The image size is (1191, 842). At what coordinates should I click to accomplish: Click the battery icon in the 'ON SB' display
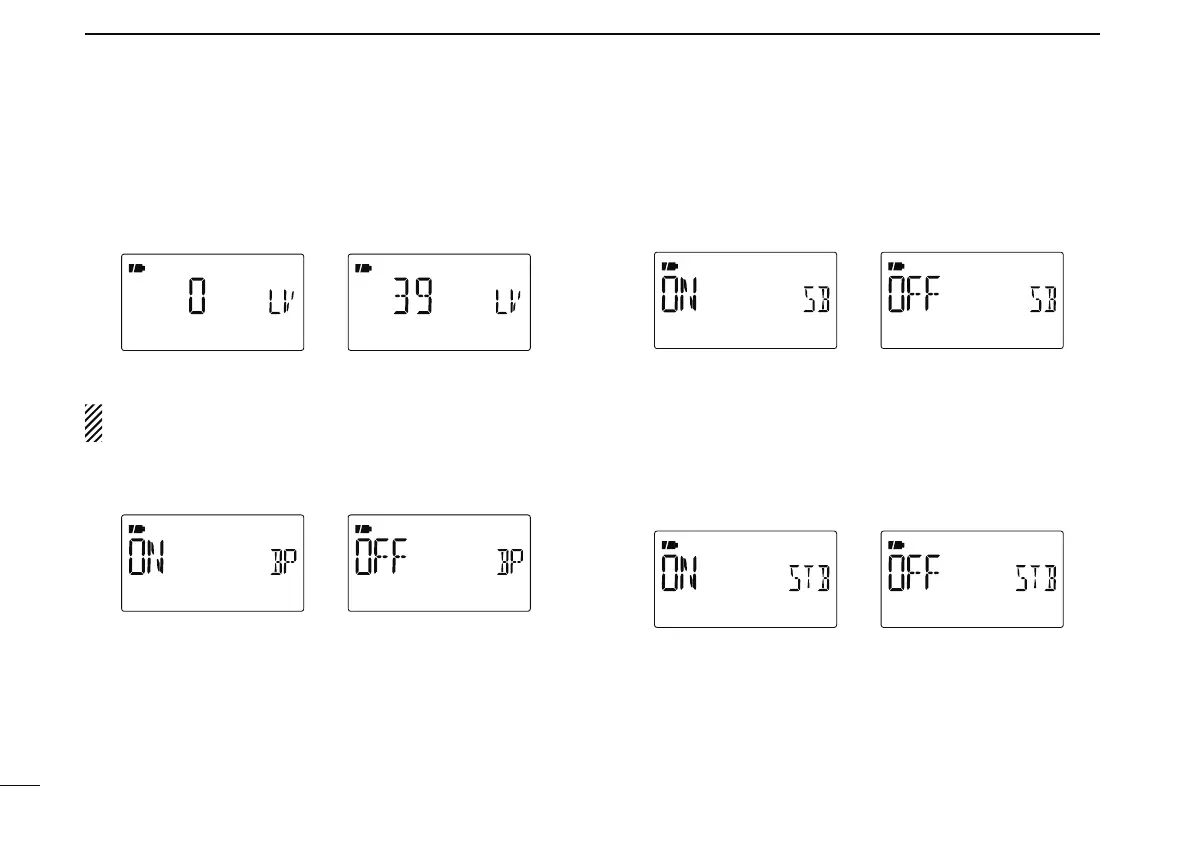coord(670,266)
